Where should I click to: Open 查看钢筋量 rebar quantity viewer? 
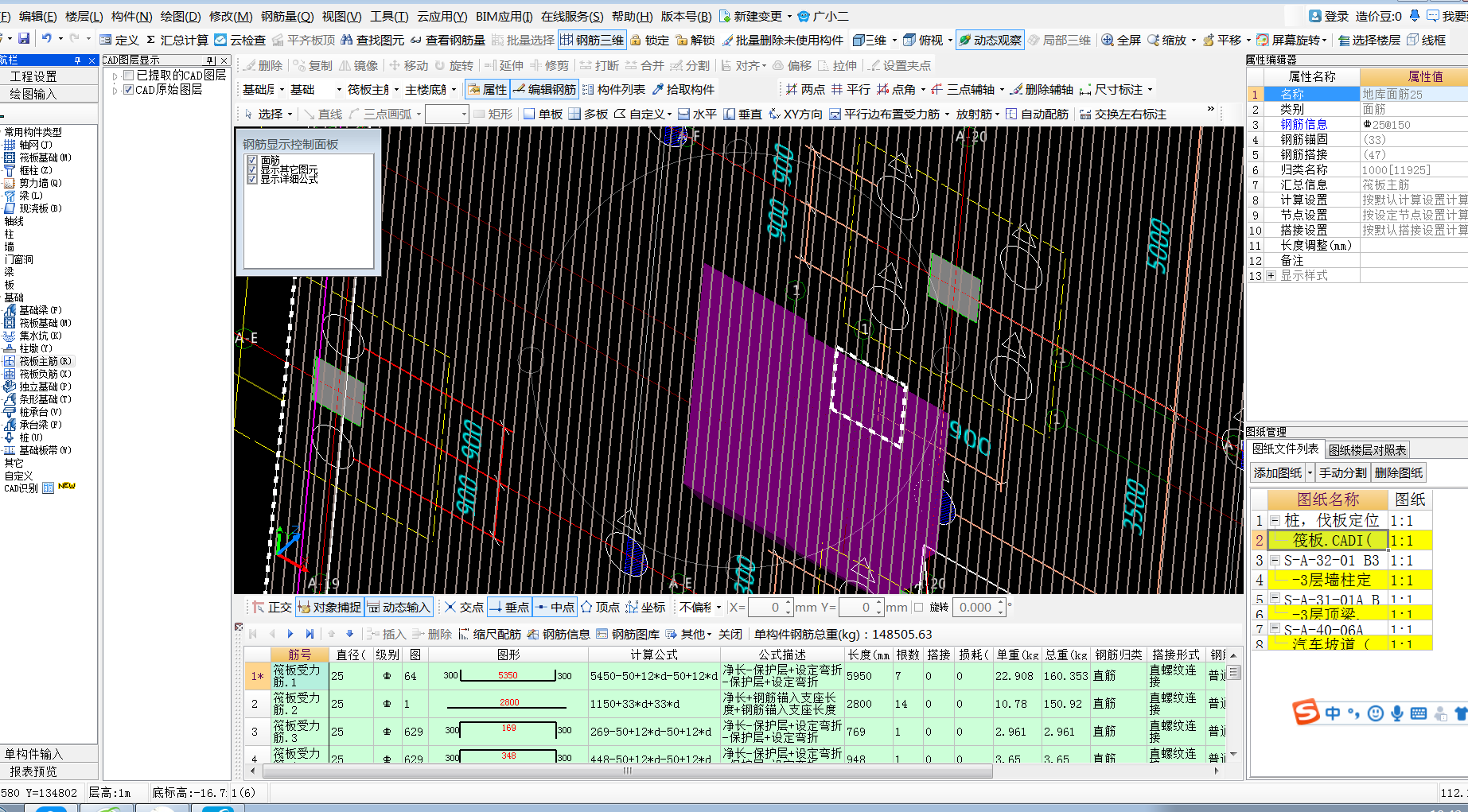pyautogui.click(x=447, y=40)
